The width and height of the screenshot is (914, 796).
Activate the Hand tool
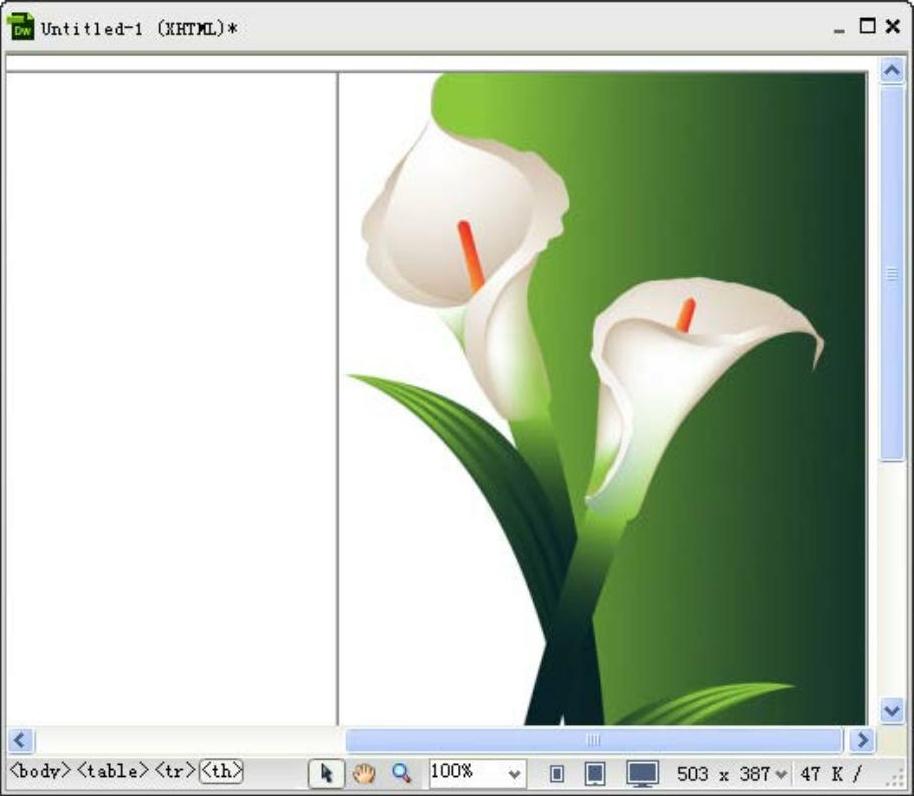pos(364,773)
